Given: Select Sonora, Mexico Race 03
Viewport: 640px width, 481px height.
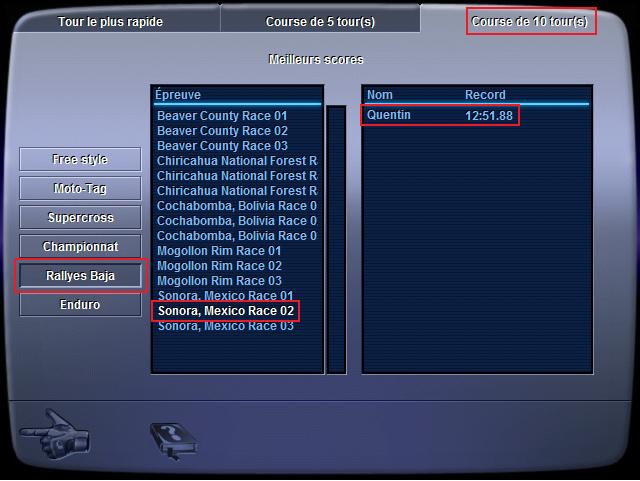Looking at the screenshot, I should 225,326.
